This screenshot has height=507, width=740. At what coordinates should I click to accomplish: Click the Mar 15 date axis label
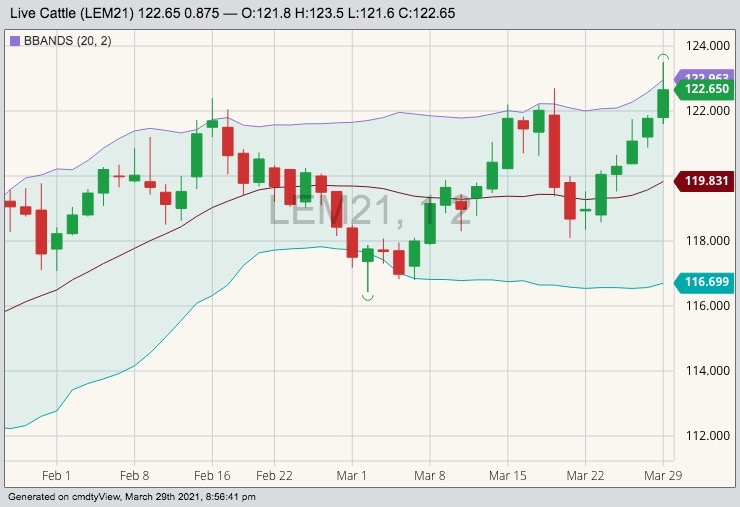(x=508, y=475)
